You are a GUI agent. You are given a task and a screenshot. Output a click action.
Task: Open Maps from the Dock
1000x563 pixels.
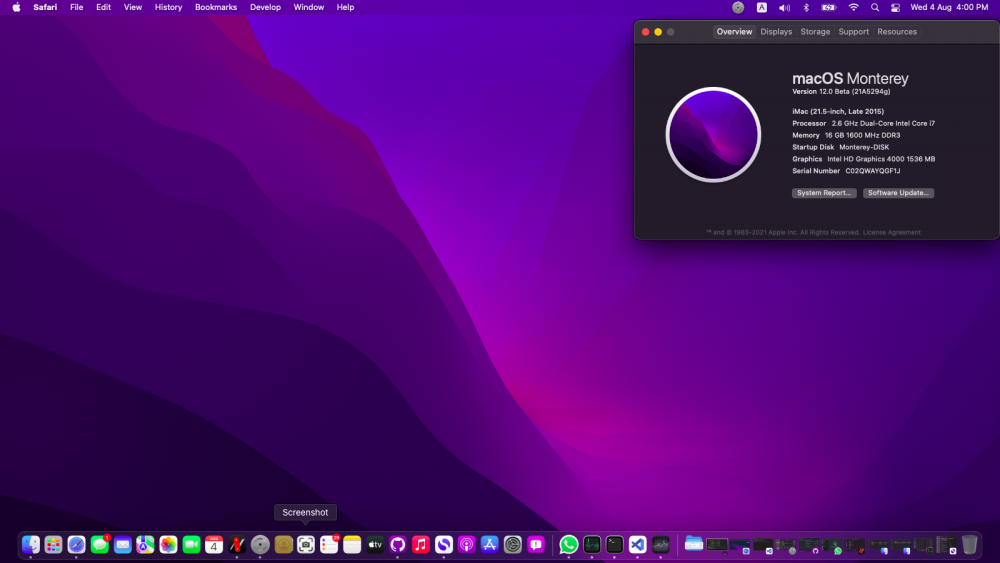click(145, 545)
